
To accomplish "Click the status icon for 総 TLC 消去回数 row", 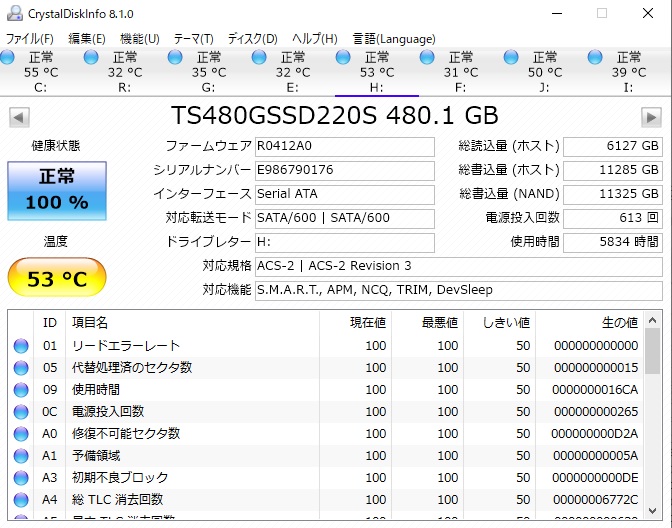I will coord(21,500).
